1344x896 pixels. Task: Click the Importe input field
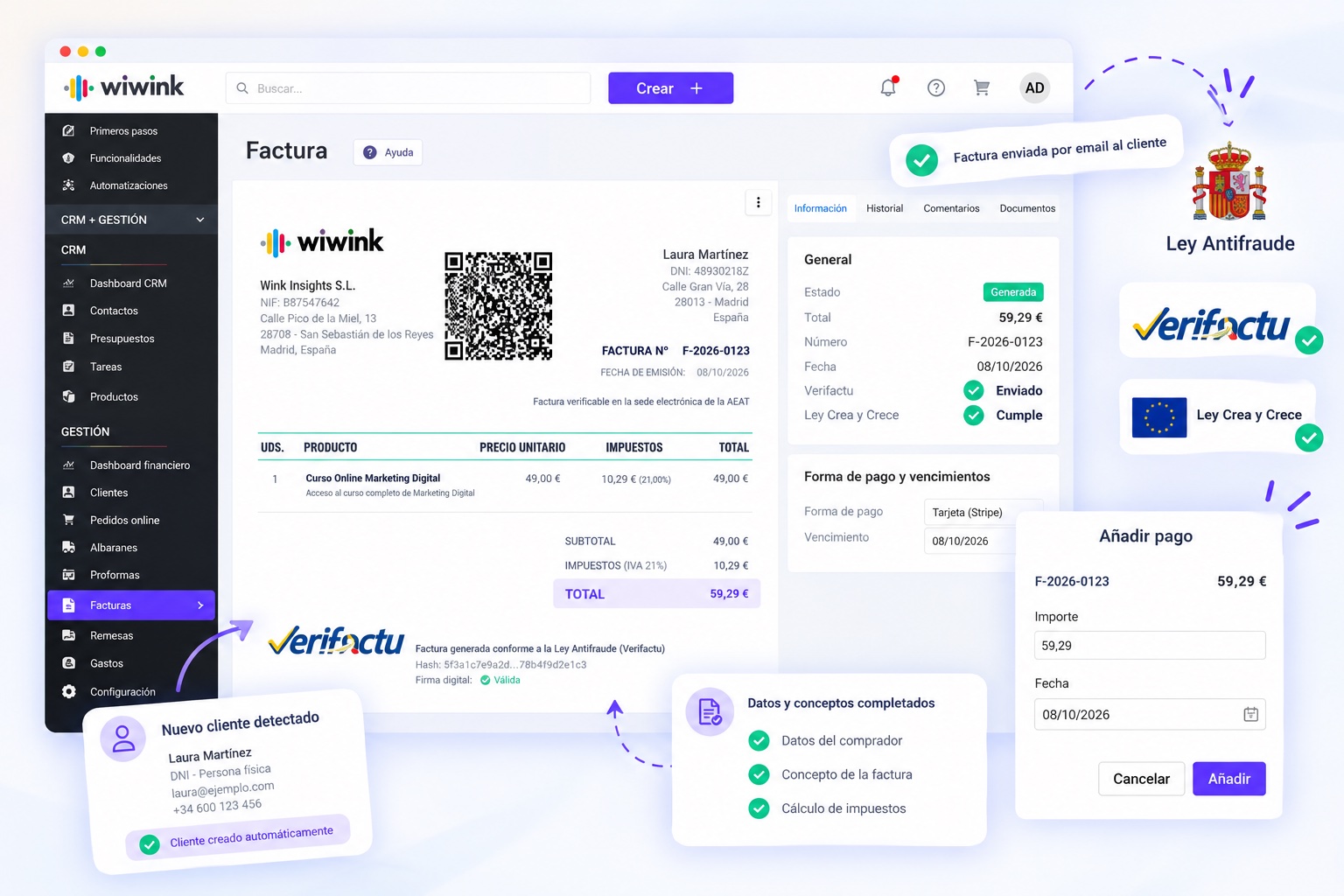[1150, 646]
